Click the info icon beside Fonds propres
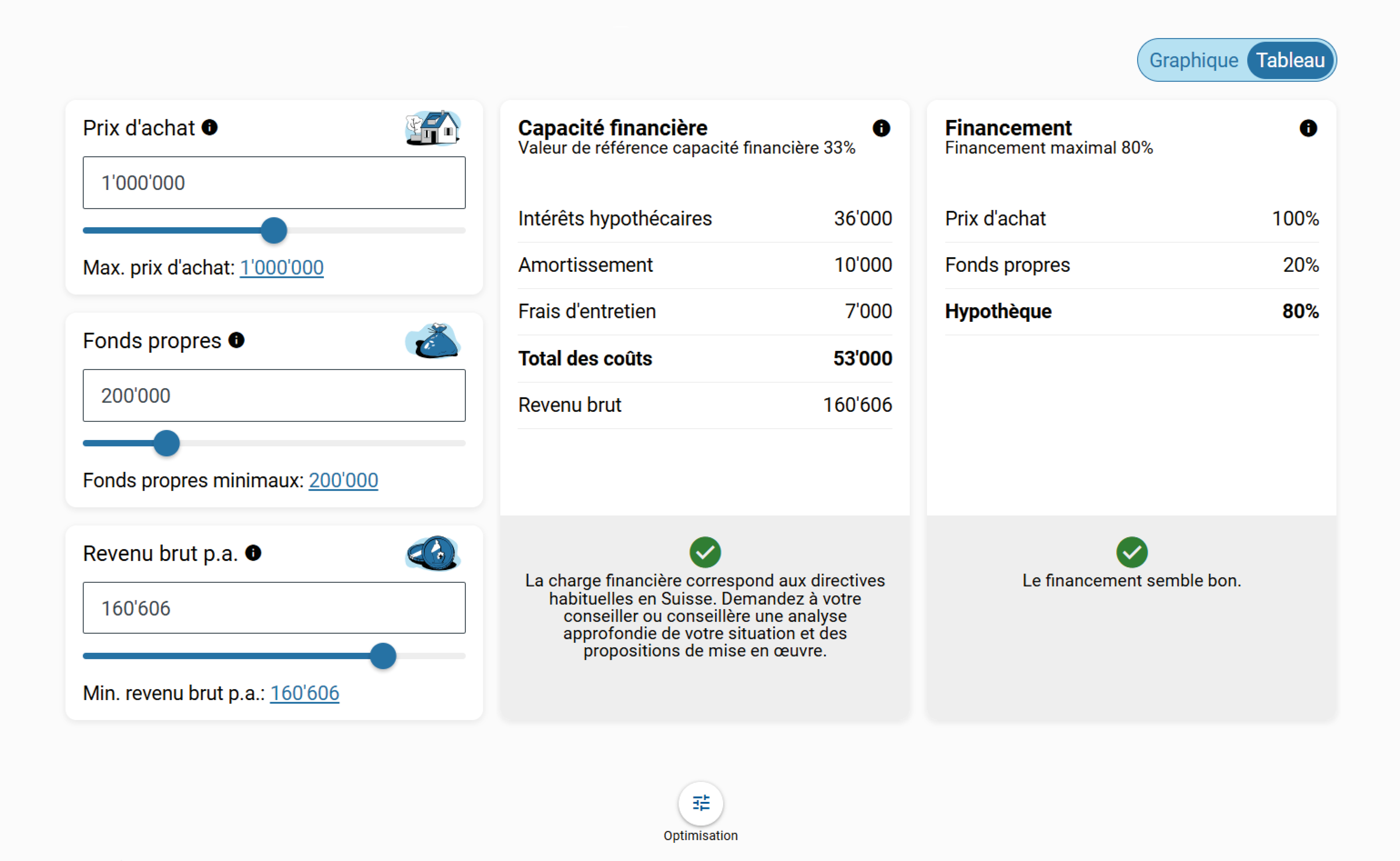 click(236, 340)
